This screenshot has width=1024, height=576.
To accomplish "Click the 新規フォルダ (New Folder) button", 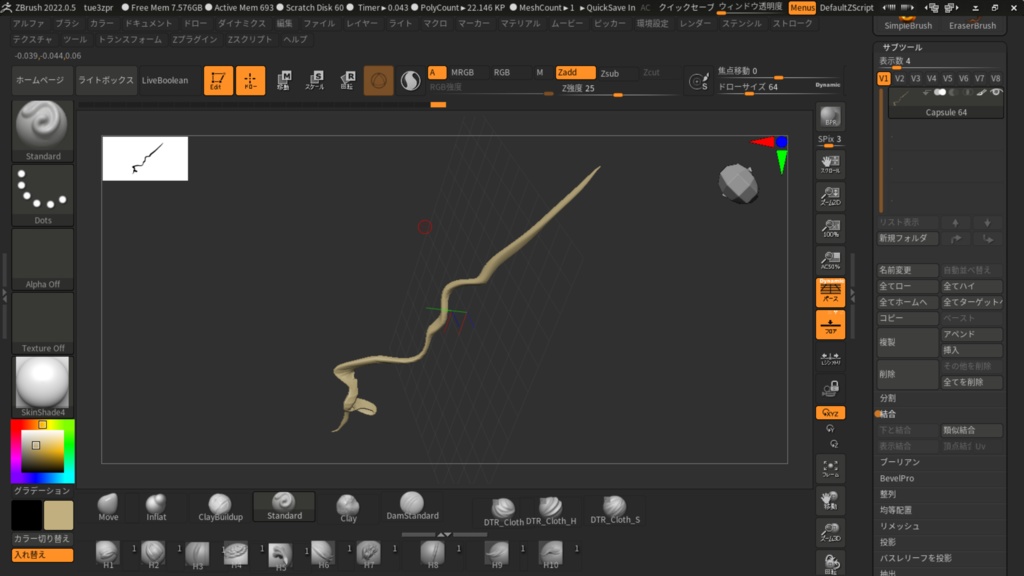I will 907,238.
